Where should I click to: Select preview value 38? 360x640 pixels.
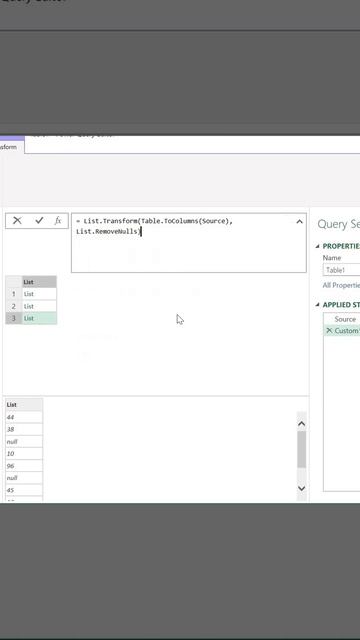(x=24, y=429)
